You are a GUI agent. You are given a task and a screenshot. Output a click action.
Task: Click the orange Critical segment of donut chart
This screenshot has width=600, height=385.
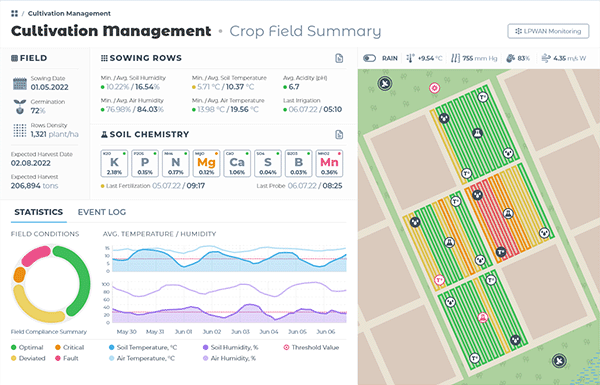coord(20,274)
